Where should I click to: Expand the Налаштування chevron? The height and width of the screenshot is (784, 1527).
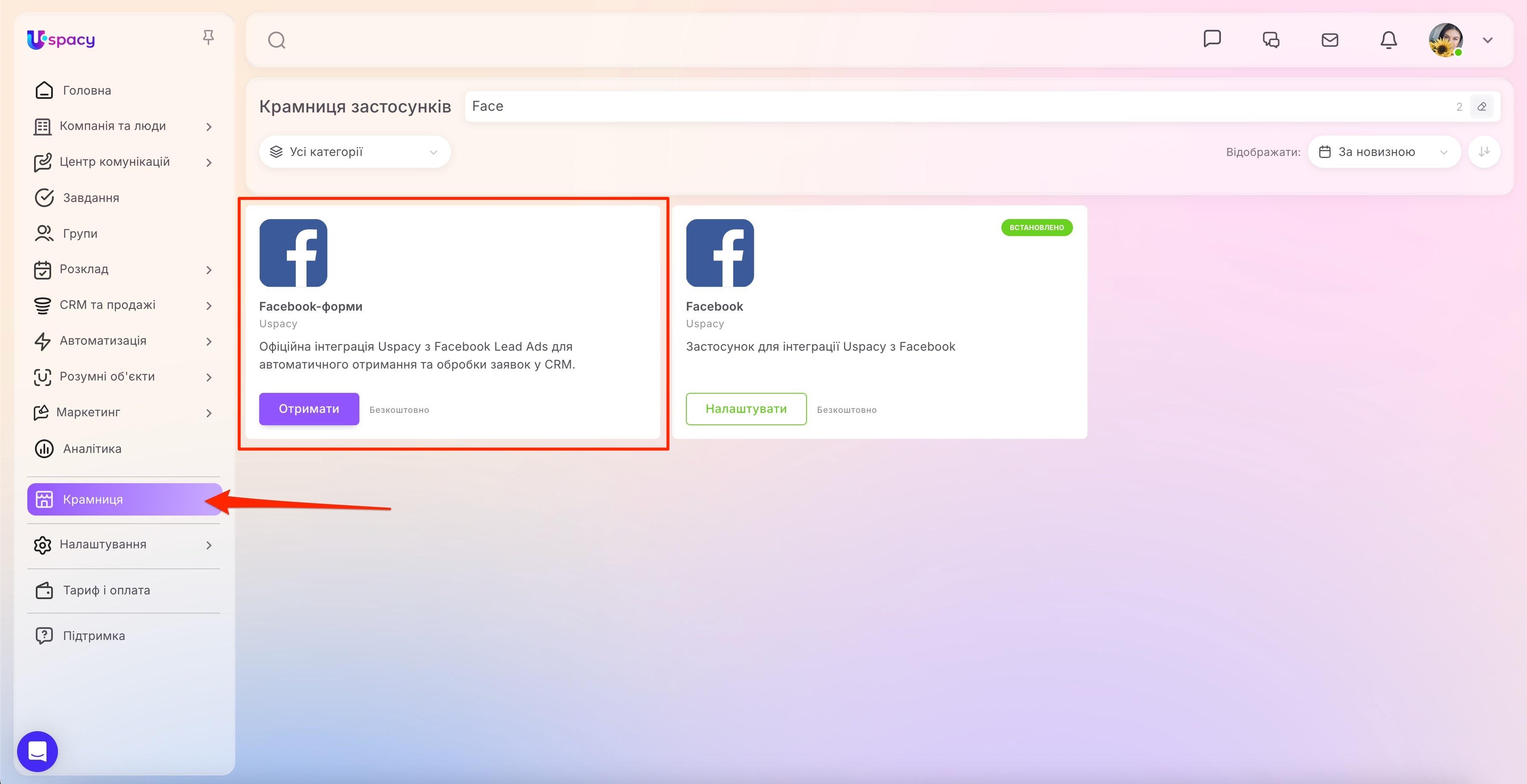click(208, 545)
